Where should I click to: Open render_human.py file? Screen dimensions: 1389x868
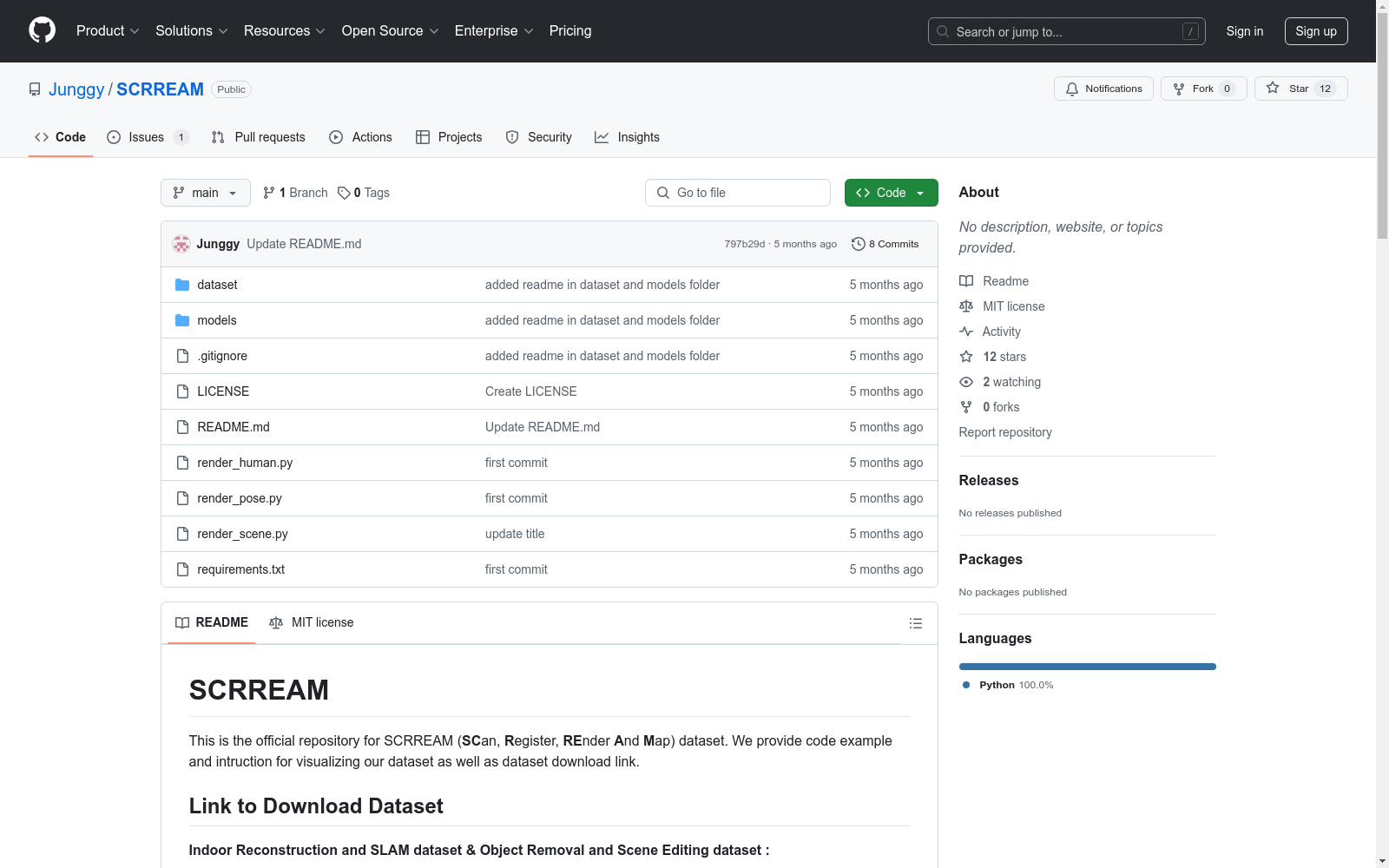click(x=245, y=463)
